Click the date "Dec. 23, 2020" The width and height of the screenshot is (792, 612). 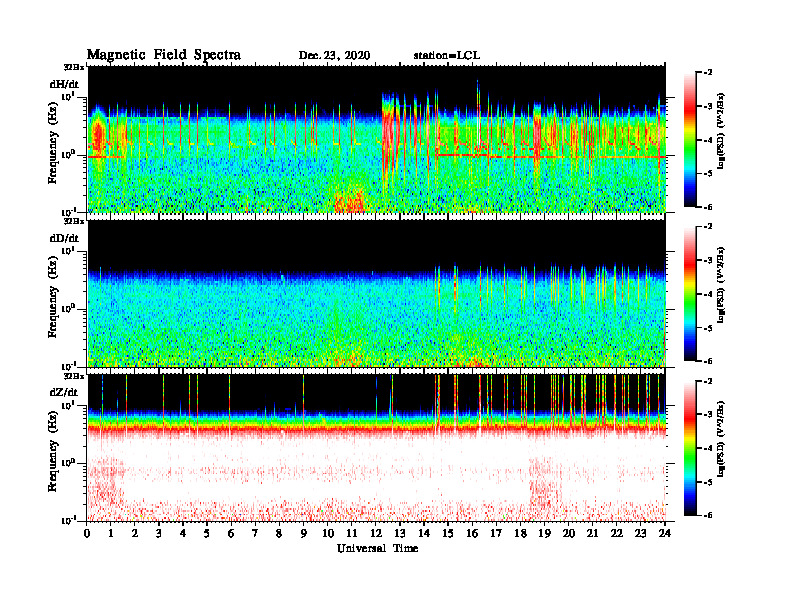click(334, 56)
